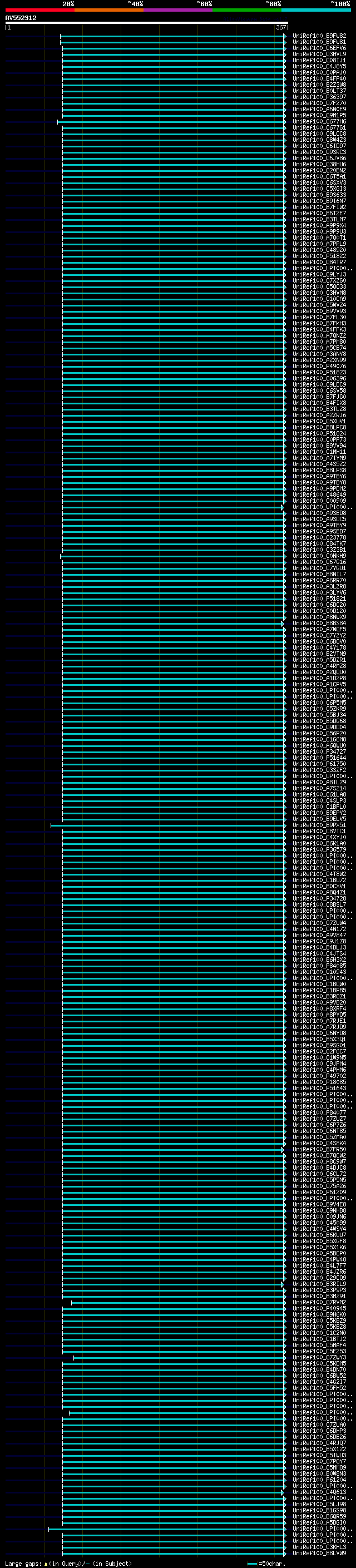
Task: Select hit label UniRef100_P40945
Action: click(x=319, y=1308)
